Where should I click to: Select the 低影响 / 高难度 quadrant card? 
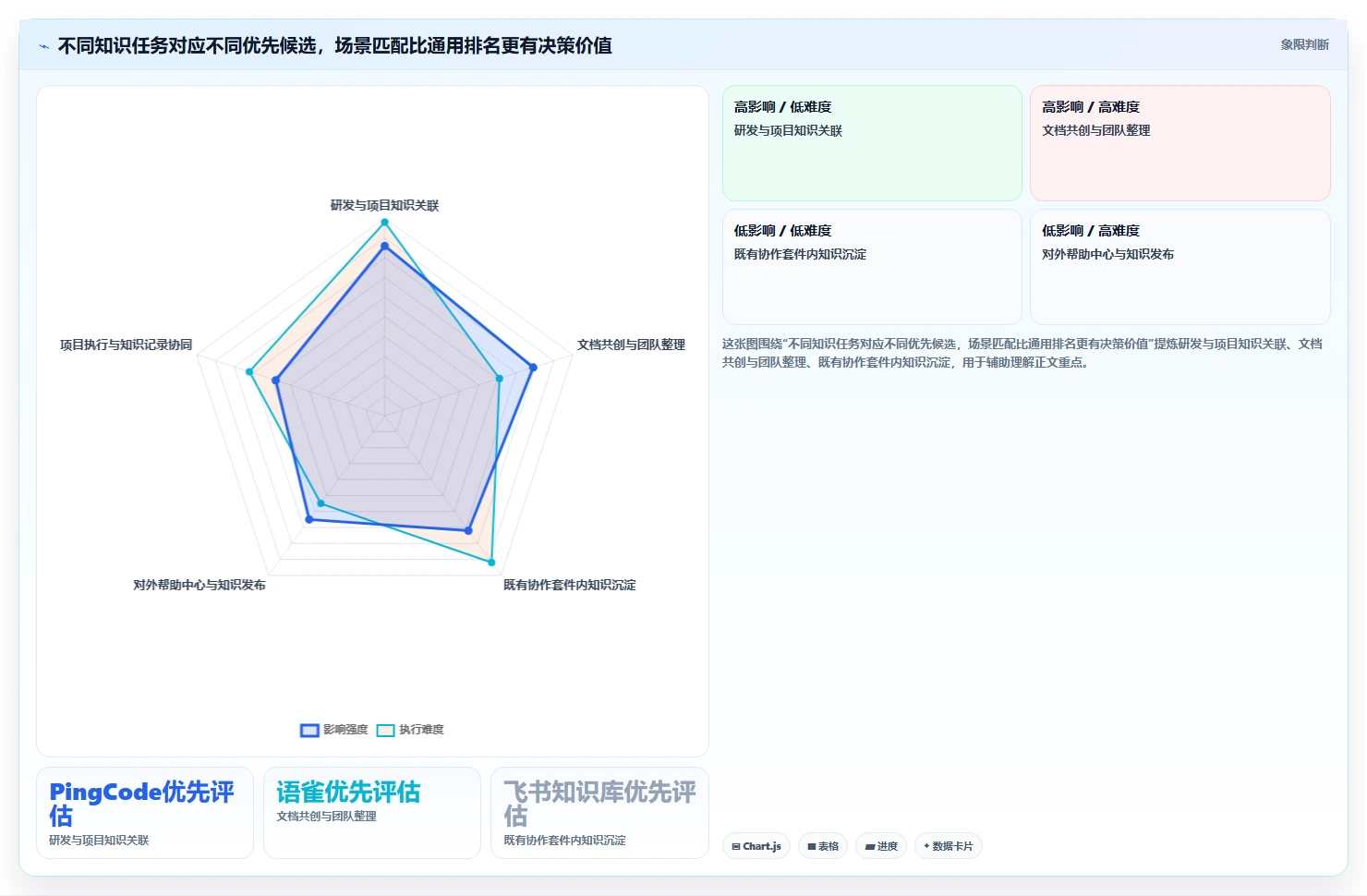tap(1179, 267)
